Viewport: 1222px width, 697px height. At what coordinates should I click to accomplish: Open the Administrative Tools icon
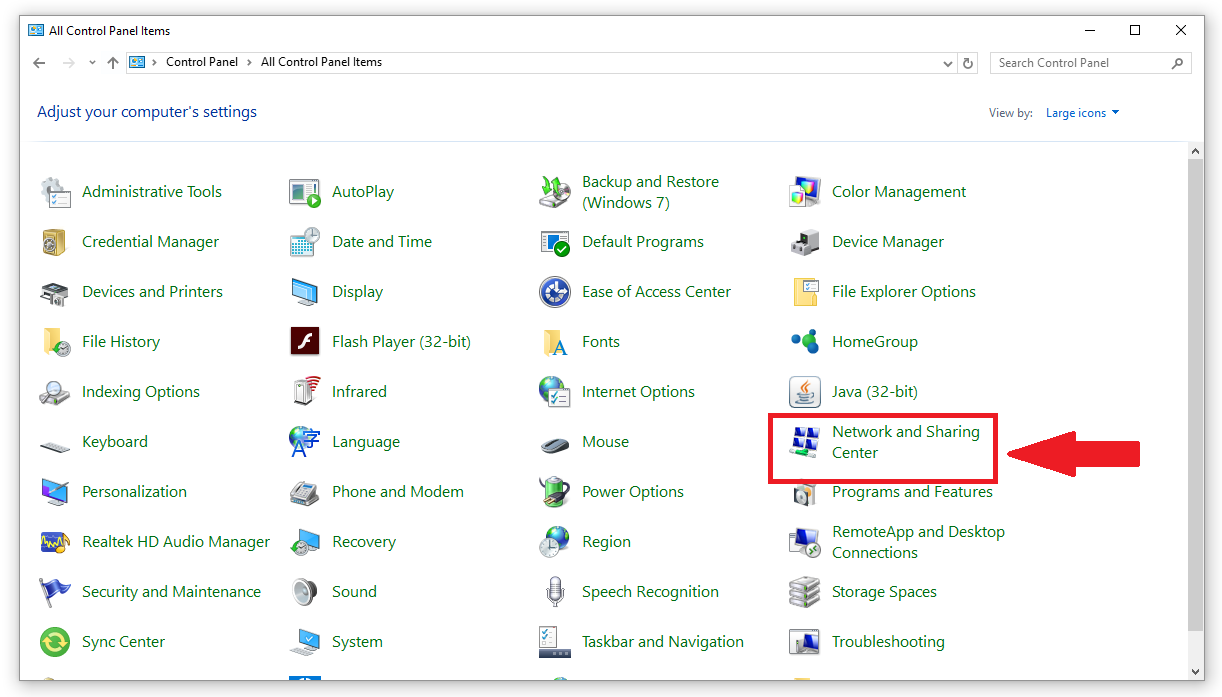pyautogui.click(x=55, y=192)
